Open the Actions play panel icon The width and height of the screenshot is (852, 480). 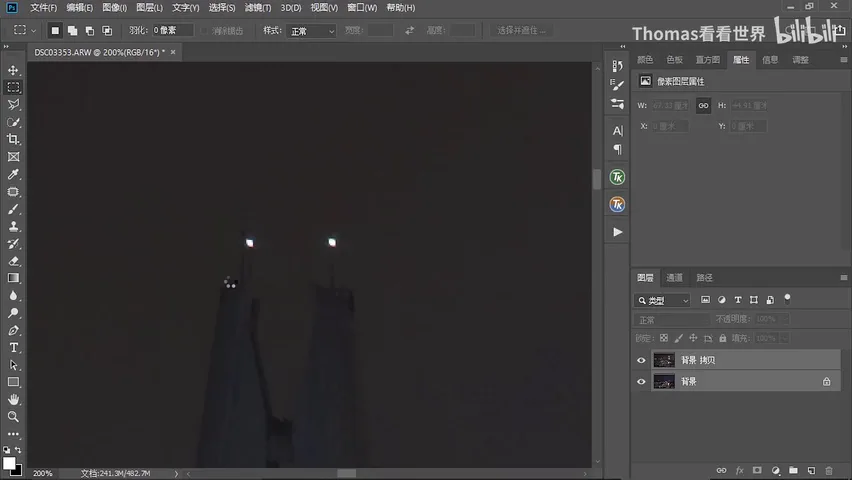(618, 232)
